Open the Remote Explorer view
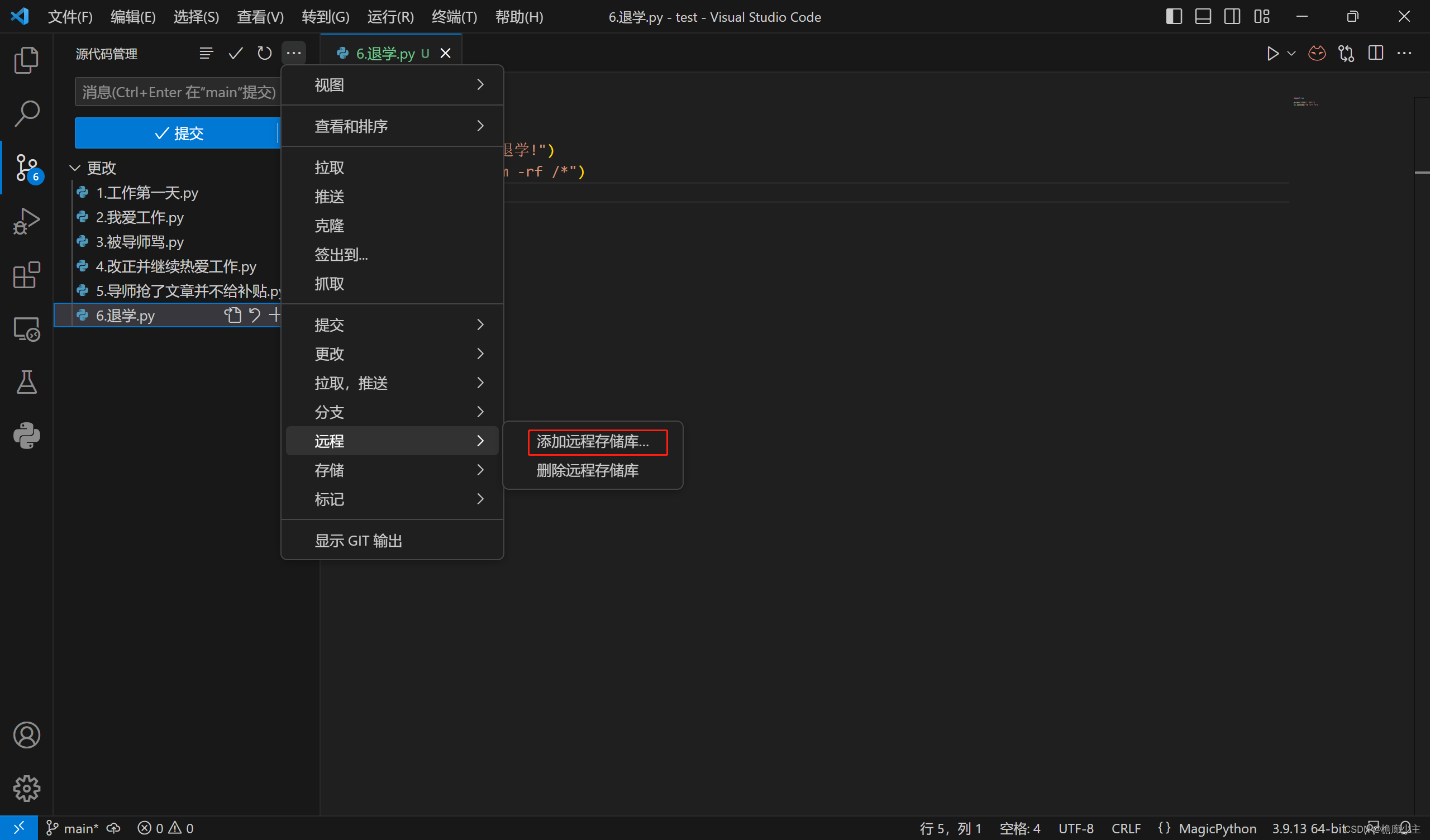The image size is (1430, 840). click(x=26, y=328)
